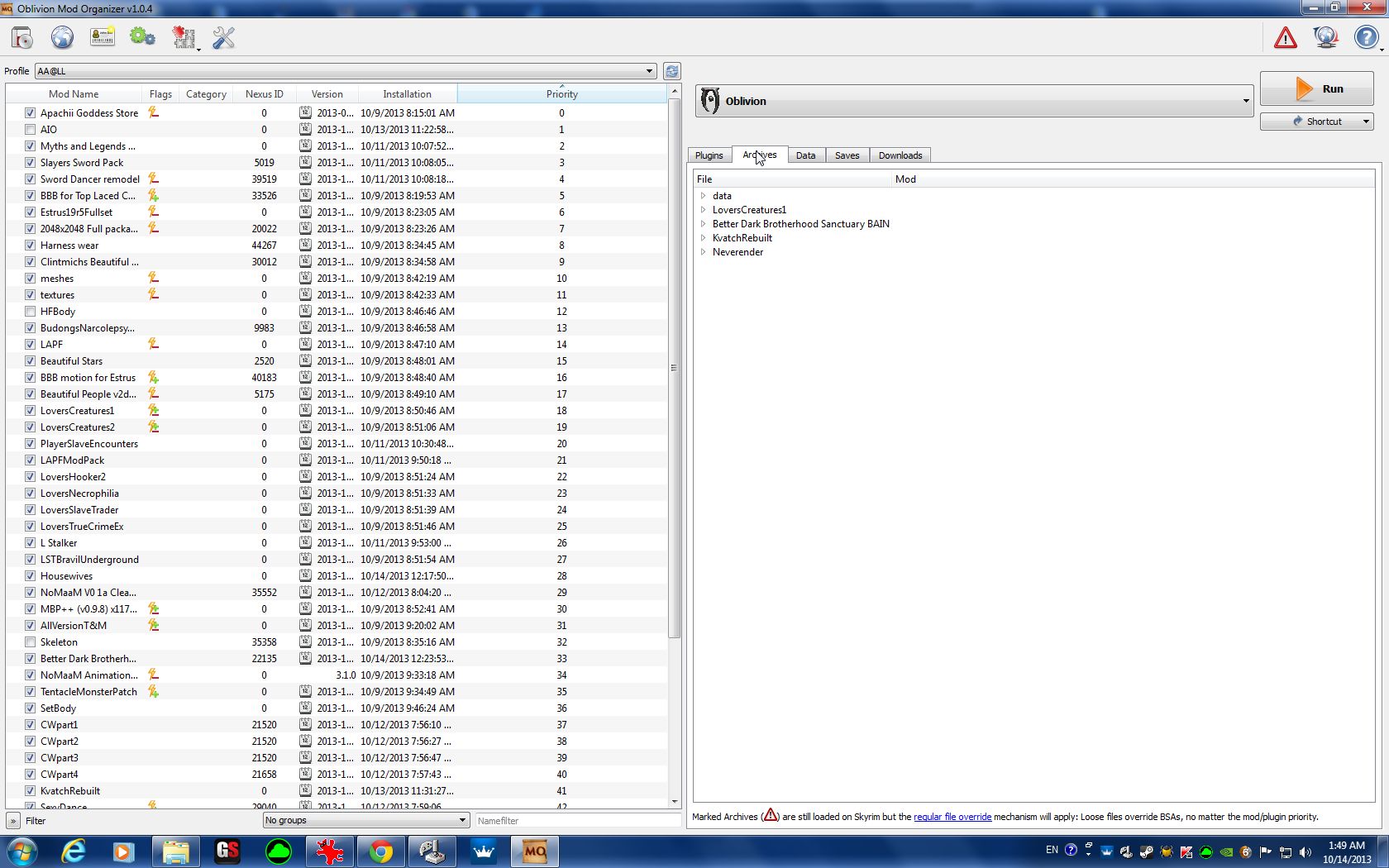Expand the KvatchRebuilt archive node
The height and width of the screenshot is (868, 1389).
704,238
